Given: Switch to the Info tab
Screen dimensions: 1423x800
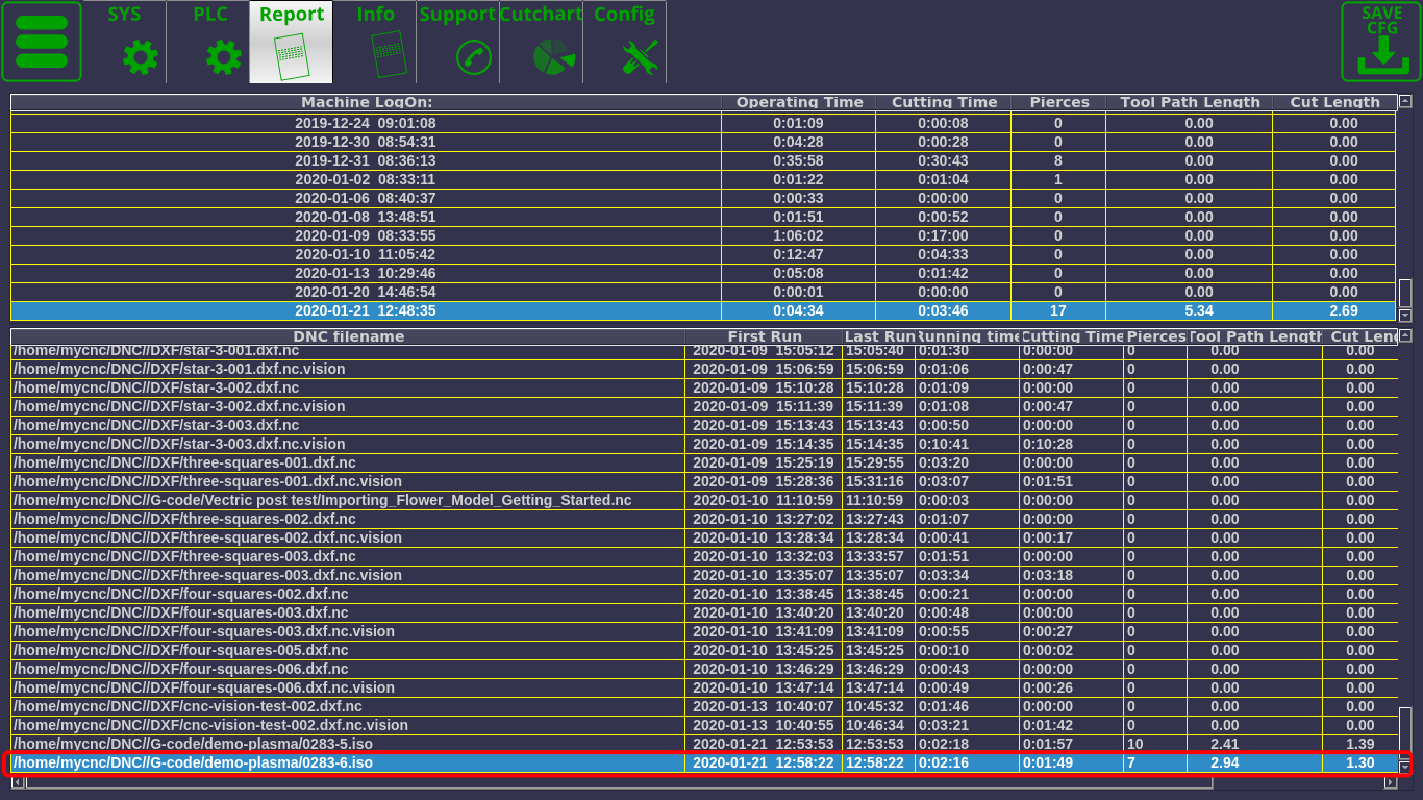Looking at the screenshot, I should [374, 42].
